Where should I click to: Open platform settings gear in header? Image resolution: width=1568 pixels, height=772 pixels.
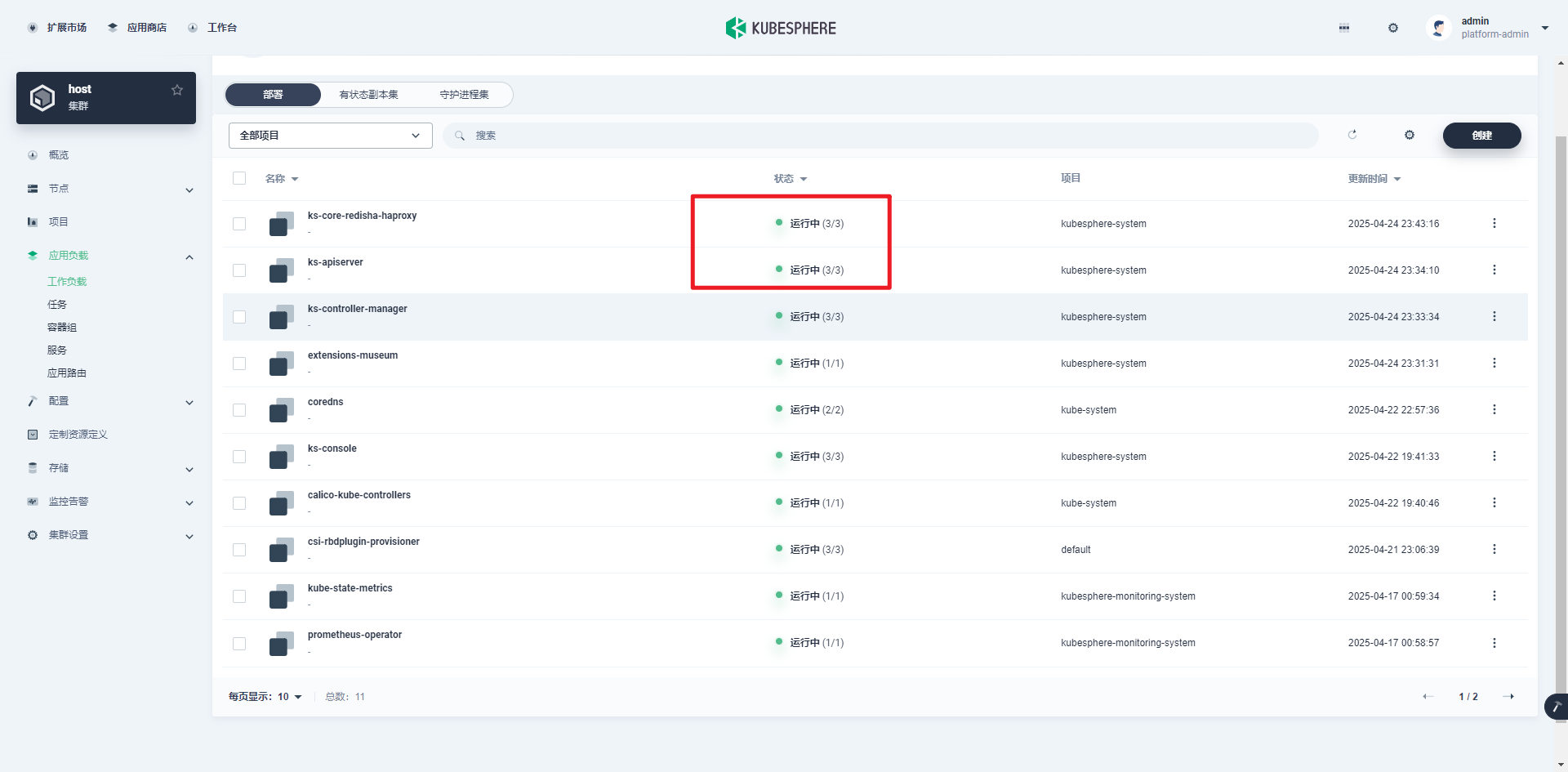point(1393,28)
